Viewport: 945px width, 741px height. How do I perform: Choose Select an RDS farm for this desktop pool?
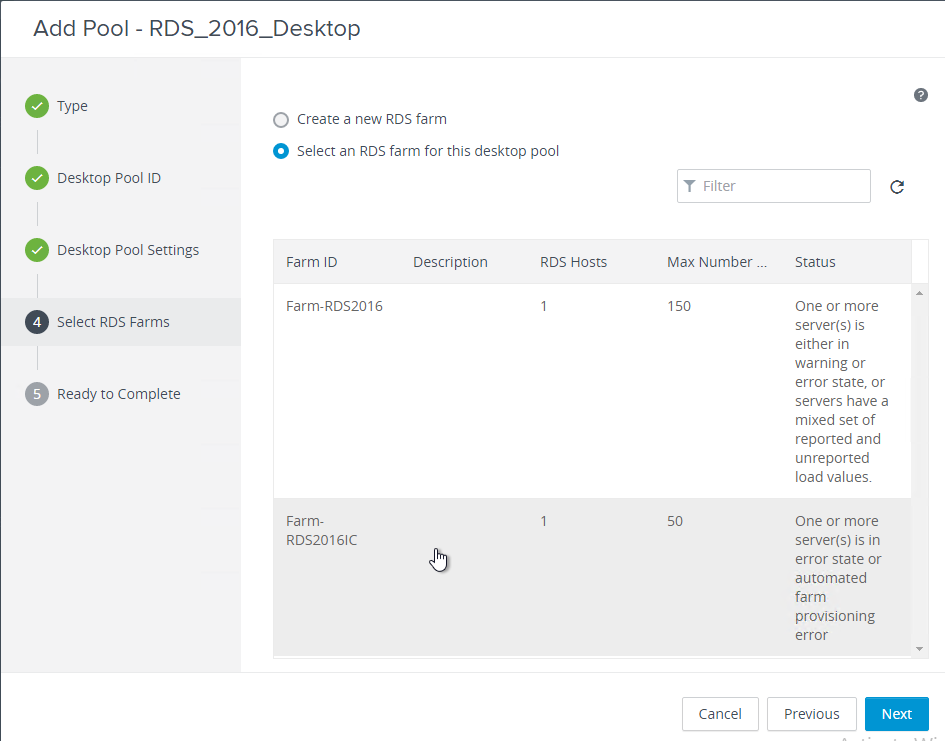tap(281, 151)
